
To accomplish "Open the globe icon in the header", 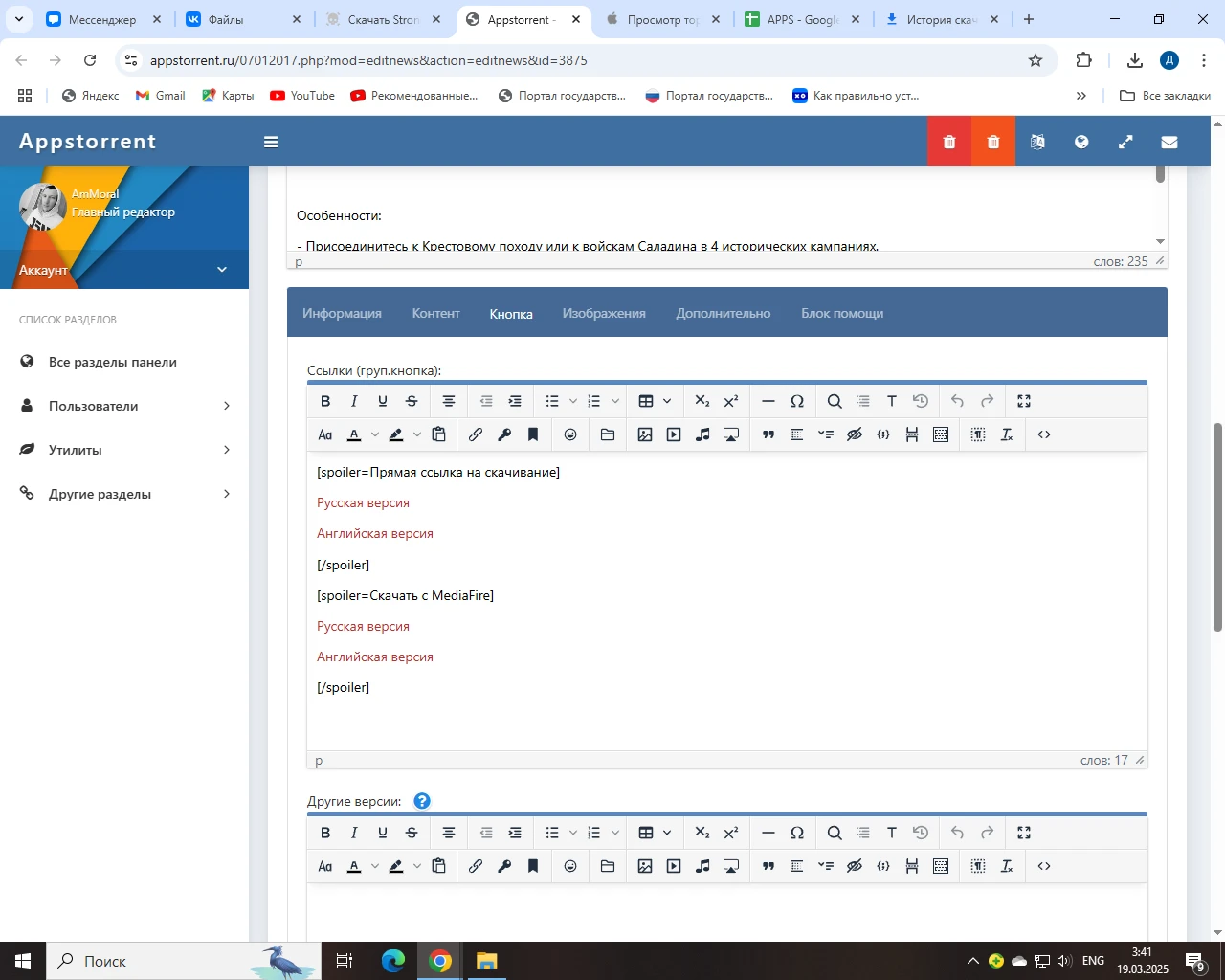I will click(1081, 142).
